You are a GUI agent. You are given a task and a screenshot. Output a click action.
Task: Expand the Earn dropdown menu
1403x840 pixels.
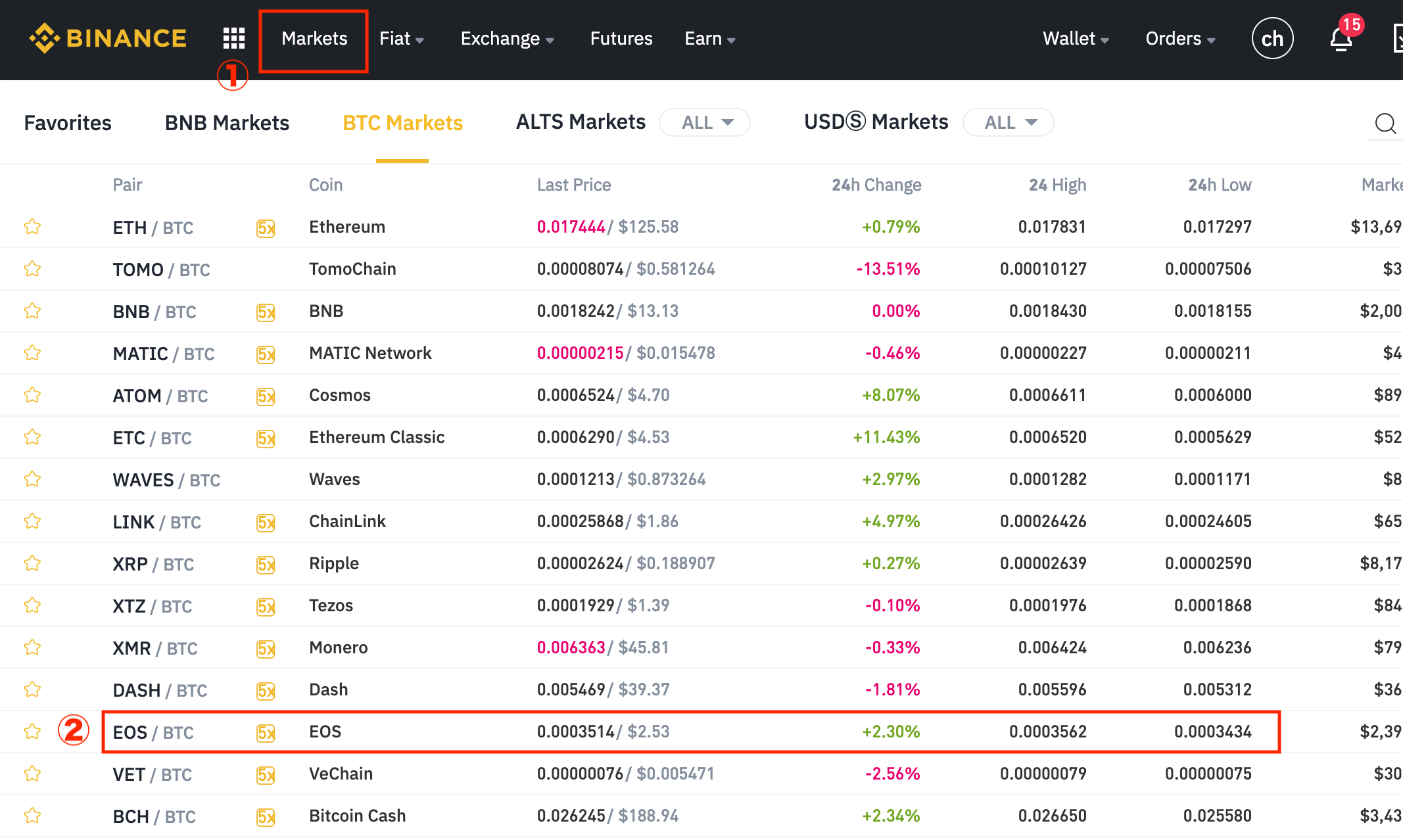pyautogui.click(x=709, y=39)
